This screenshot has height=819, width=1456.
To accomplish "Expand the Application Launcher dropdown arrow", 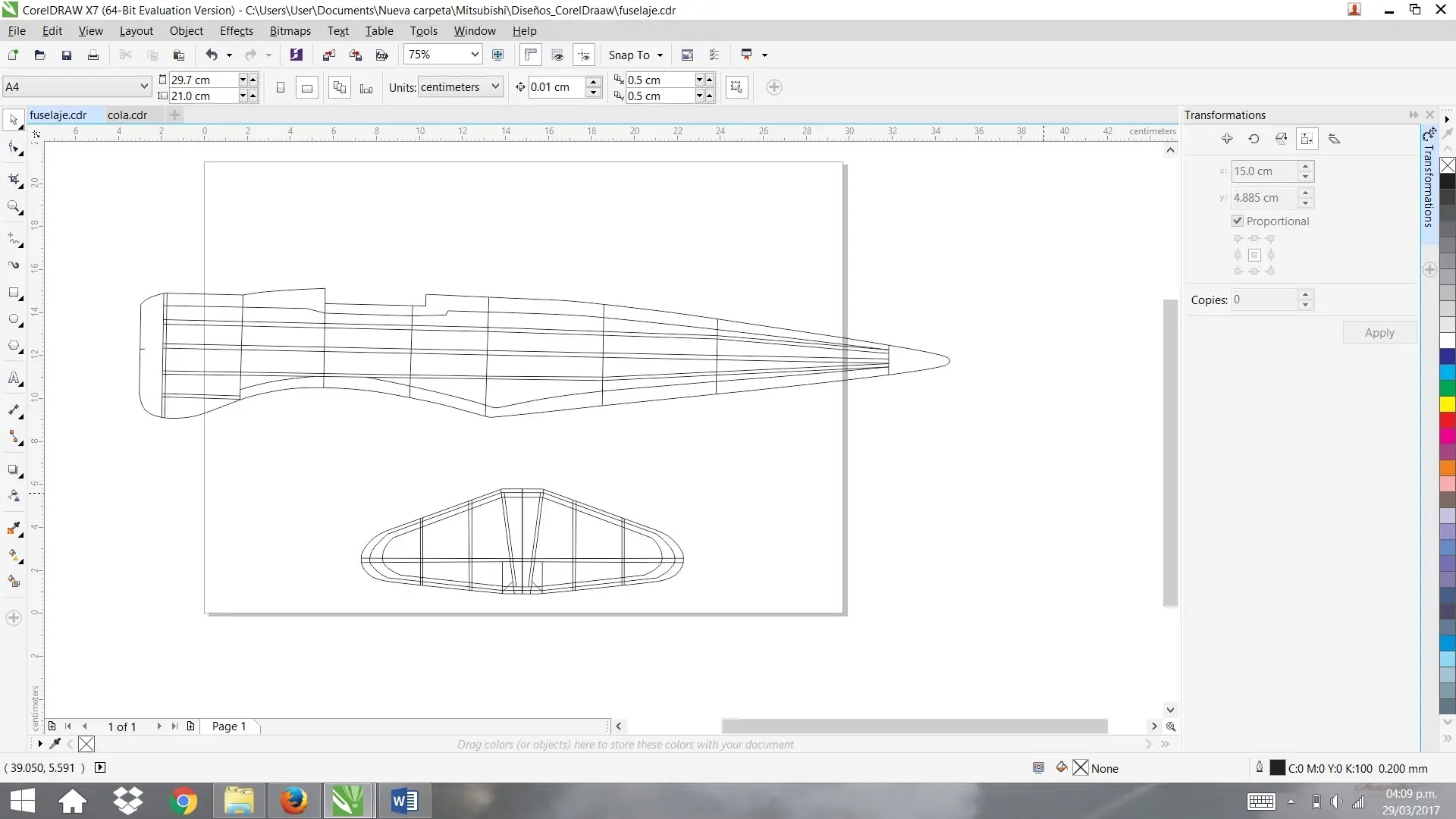I will pyautogui.click(x=764, y=55).
